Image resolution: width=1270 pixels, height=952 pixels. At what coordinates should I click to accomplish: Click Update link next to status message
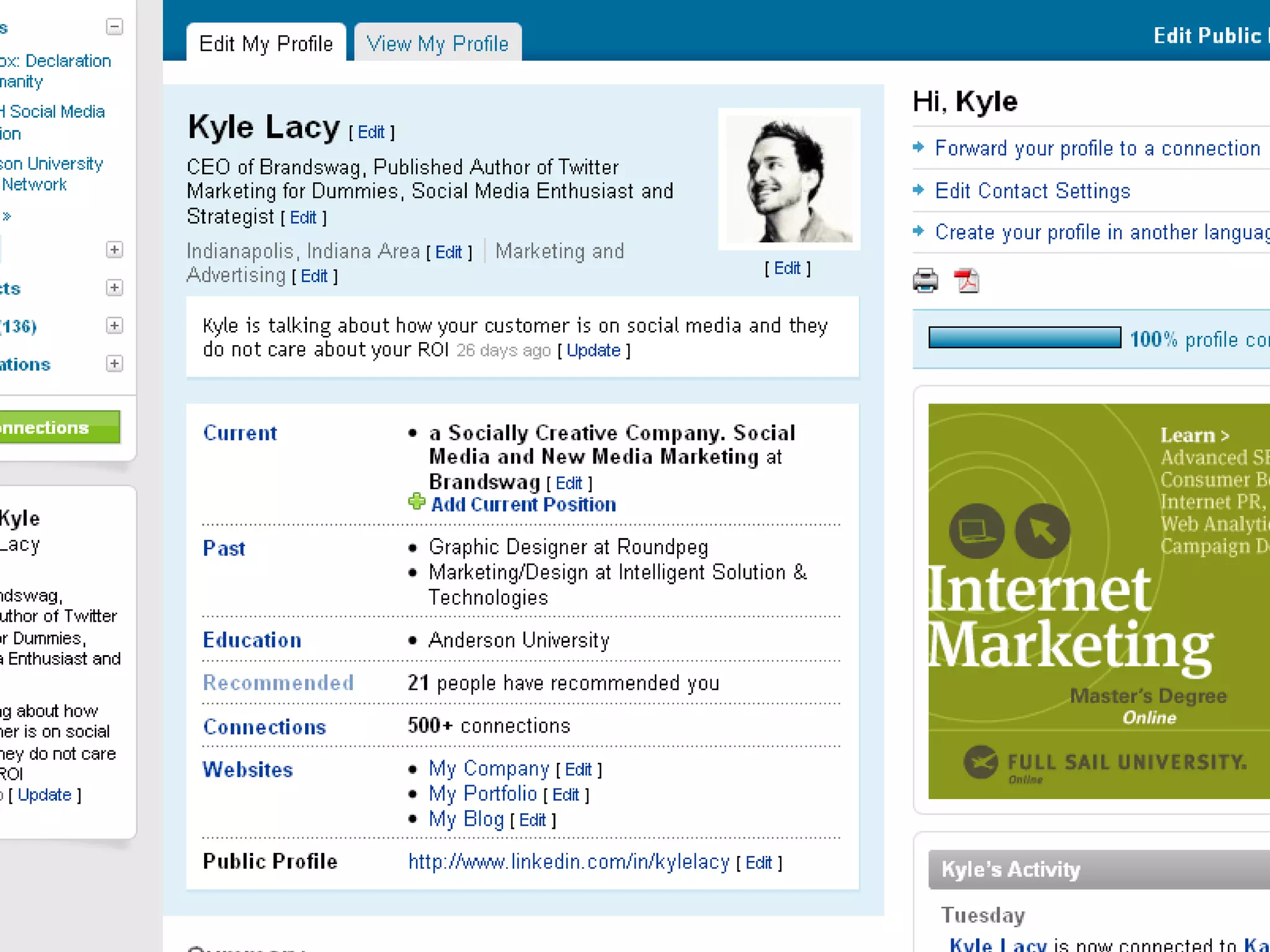tap(593, 350)
